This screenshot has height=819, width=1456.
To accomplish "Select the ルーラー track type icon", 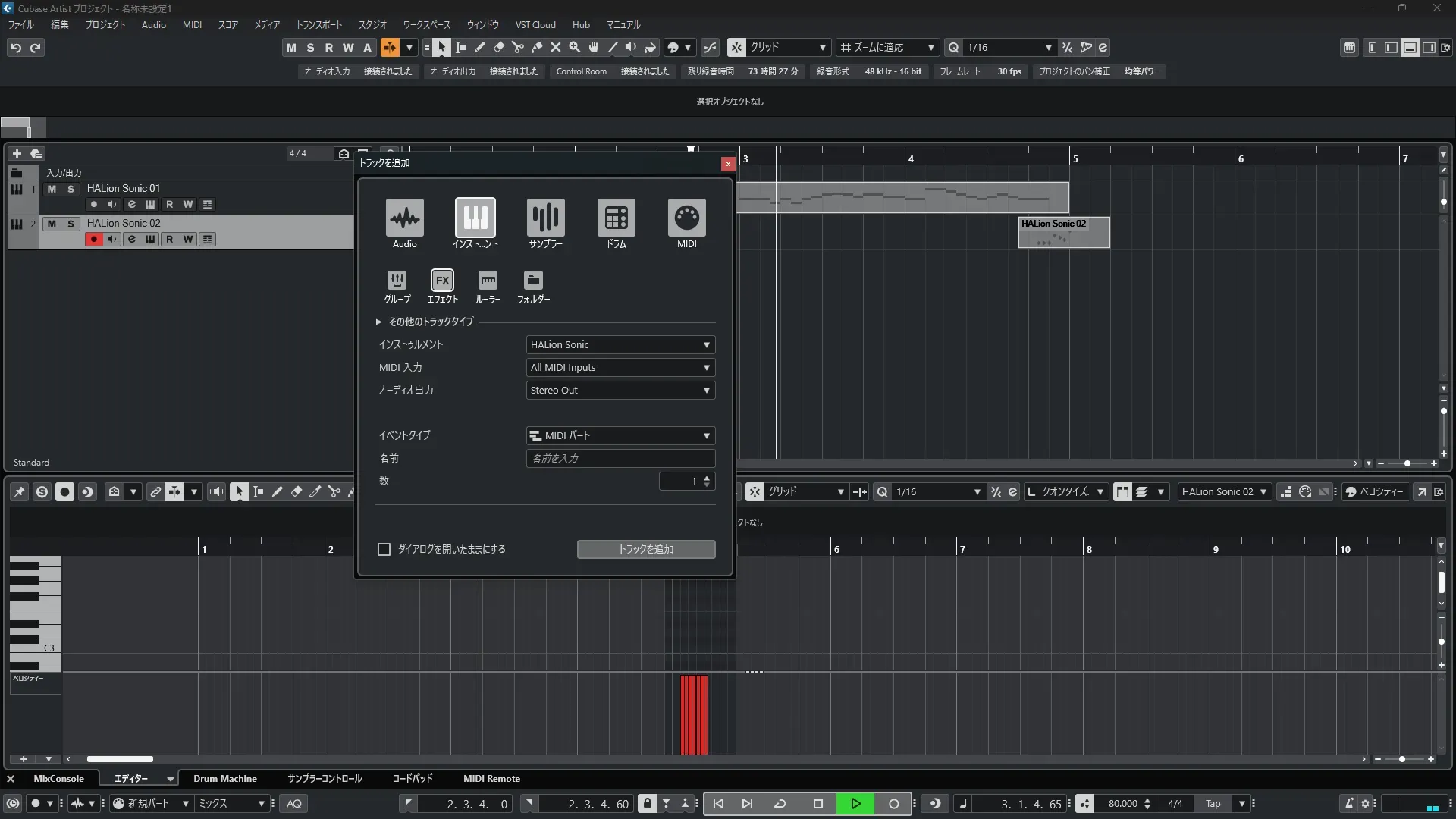I will [488, 280].
